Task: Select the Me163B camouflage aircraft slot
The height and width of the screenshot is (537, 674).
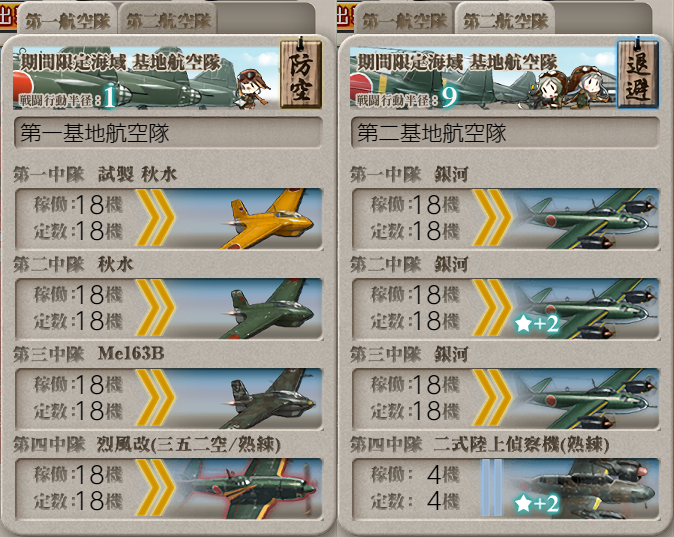Action: pos(168,399)
